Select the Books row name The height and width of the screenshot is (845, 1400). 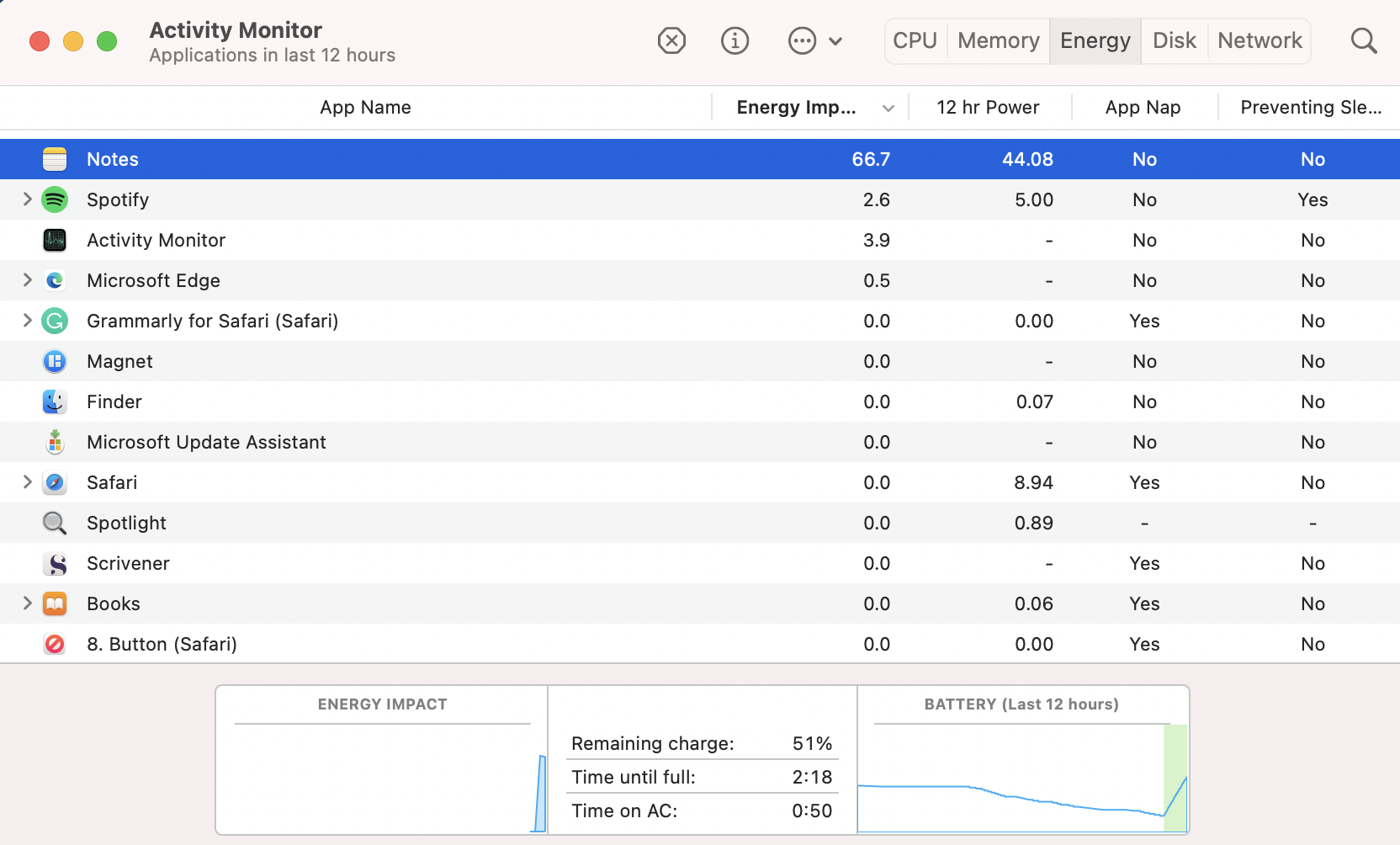pos(114,603)
